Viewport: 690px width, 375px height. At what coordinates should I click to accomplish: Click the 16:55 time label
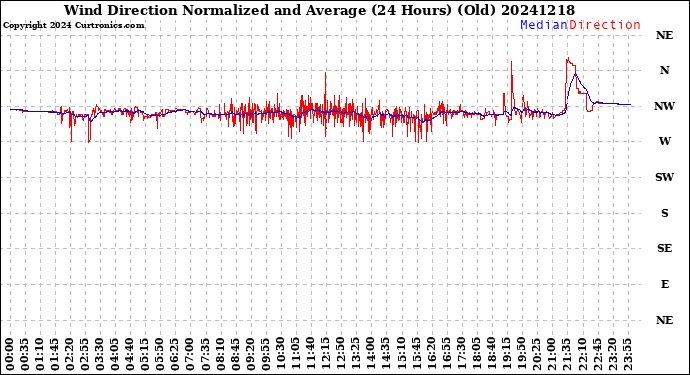(x=446, y=355)
